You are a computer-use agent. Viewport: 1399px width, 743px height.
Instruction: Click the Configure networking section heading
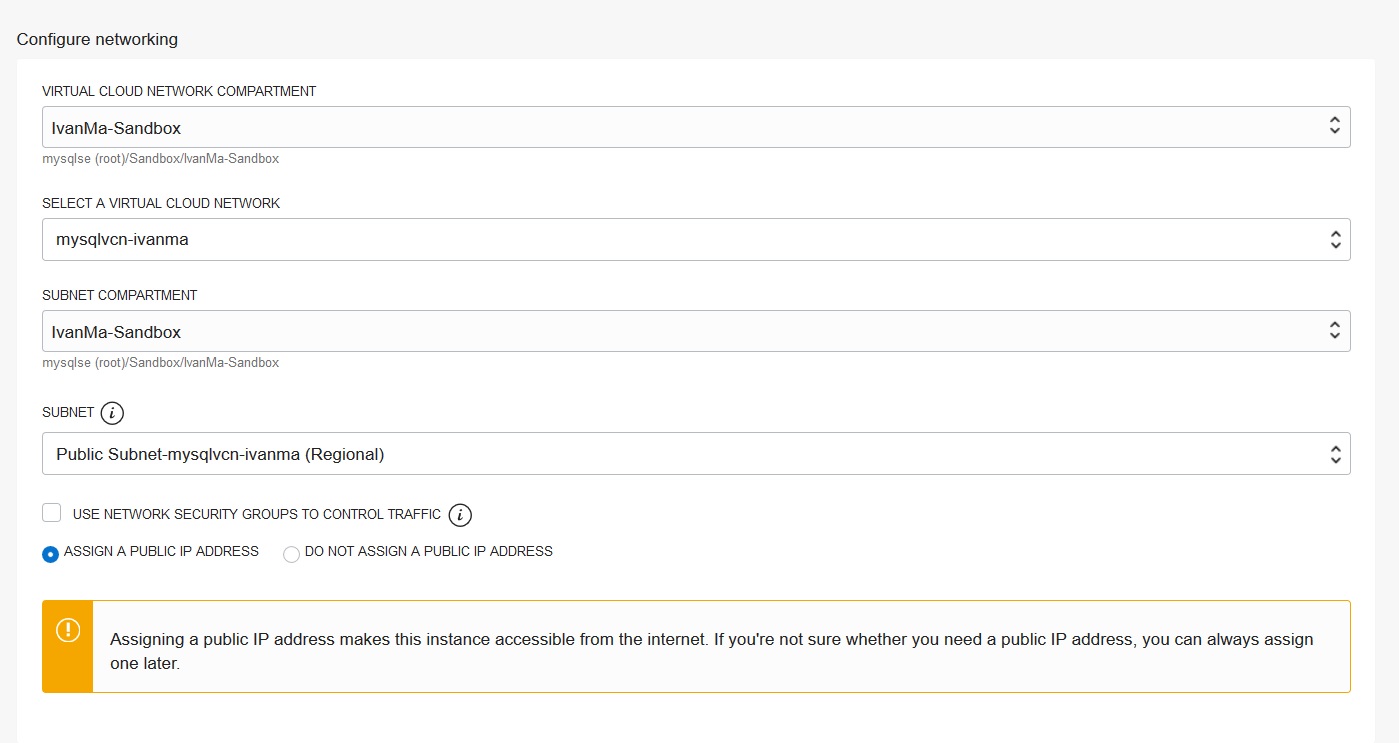coord(97,40)
